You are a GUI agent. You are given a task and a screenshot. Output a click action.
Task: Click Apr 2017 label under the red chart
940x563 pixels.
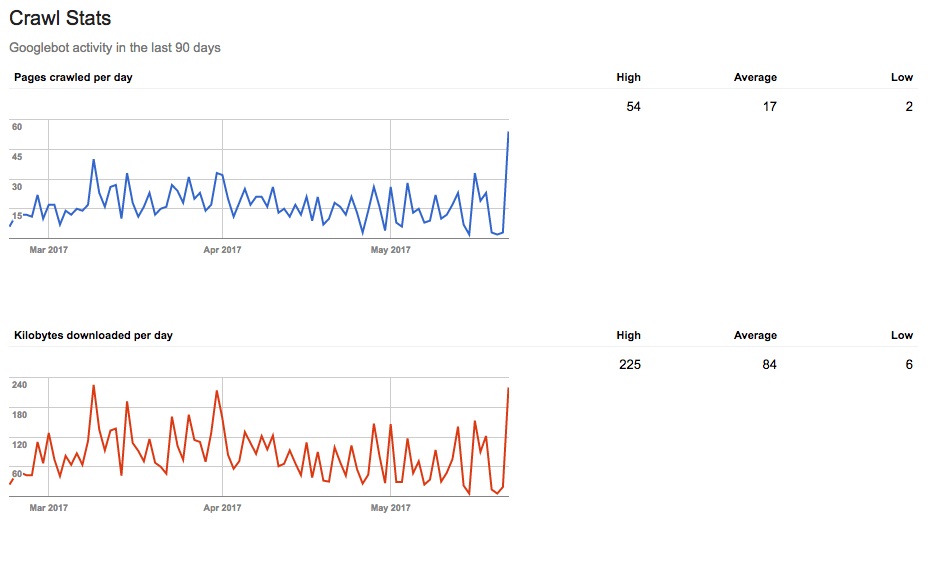[x=222, y=507]
